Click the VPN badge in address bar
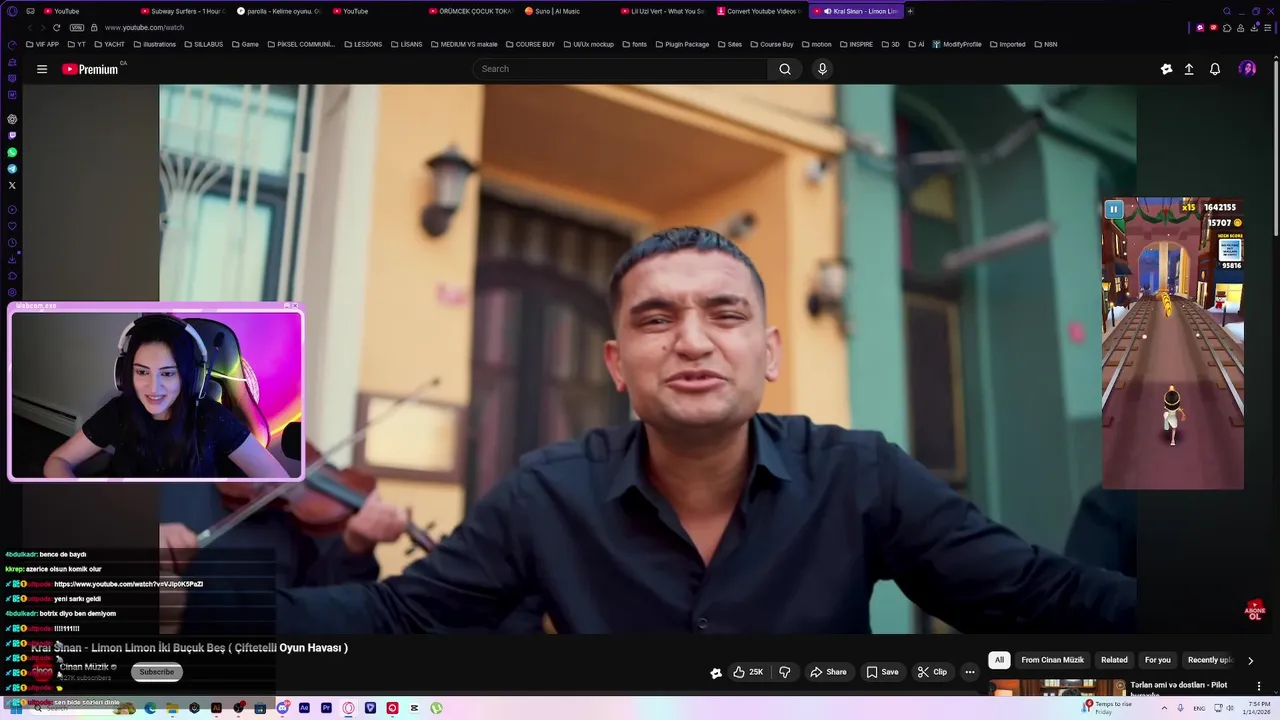Viewport: 1280px width, 720px height. pyautogui.click(x=77, y=27)
